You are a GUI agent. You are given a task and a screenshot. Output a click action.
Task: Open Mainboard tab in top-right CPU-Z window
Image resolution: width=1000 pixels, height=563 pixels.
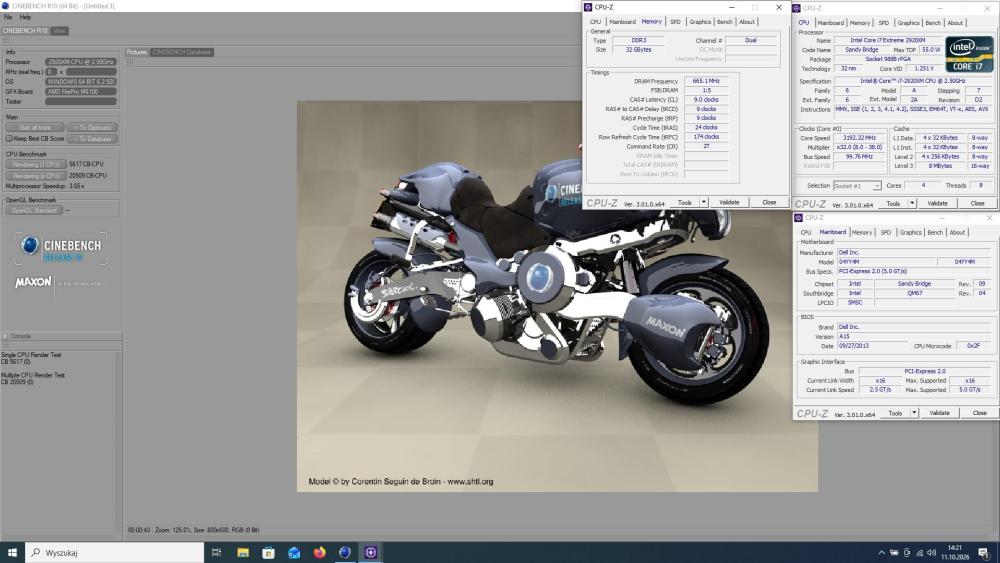tap(830, 22)
